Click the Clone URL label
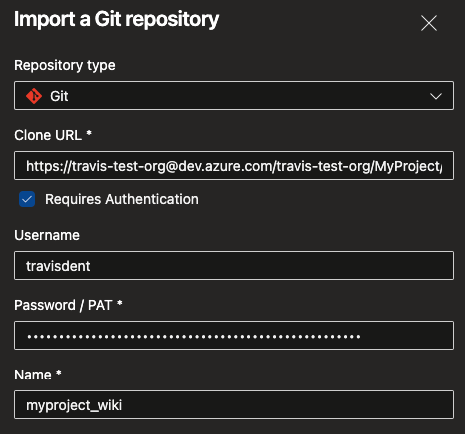 48,135
